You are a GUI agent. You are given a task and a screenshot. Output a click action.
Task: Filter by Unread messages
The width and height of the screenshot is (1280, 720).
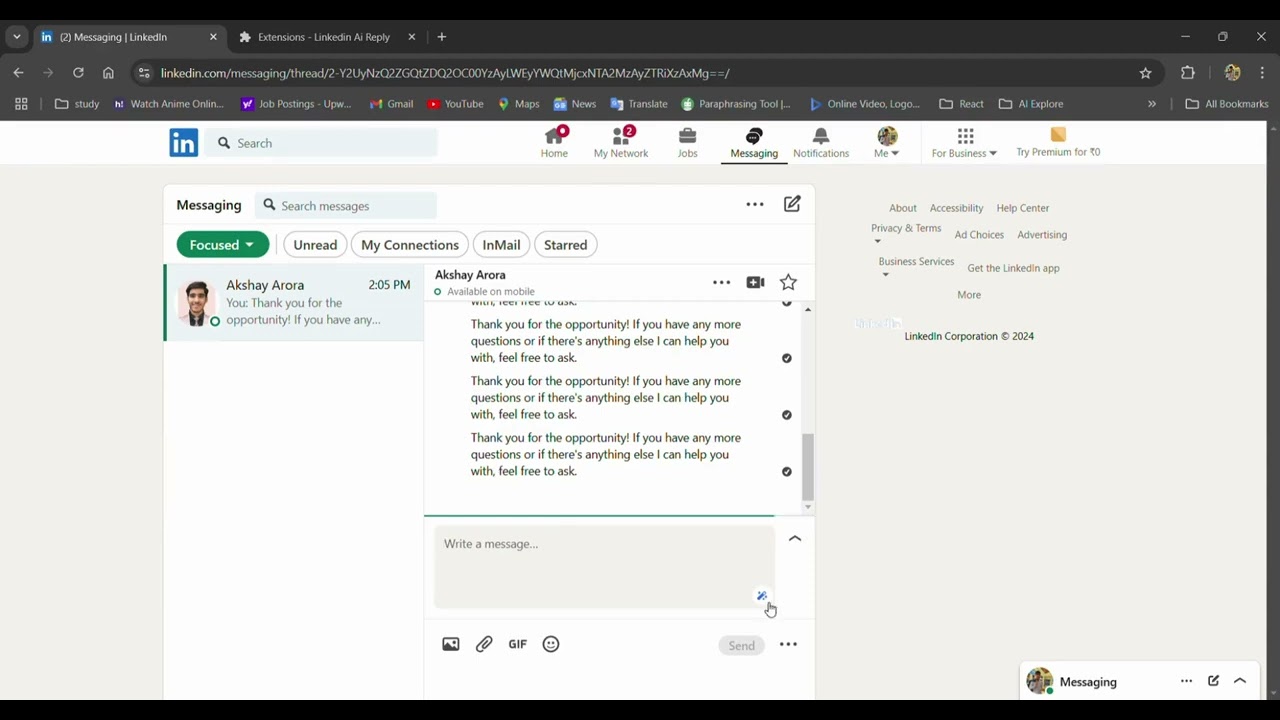[x=315, y=245]
